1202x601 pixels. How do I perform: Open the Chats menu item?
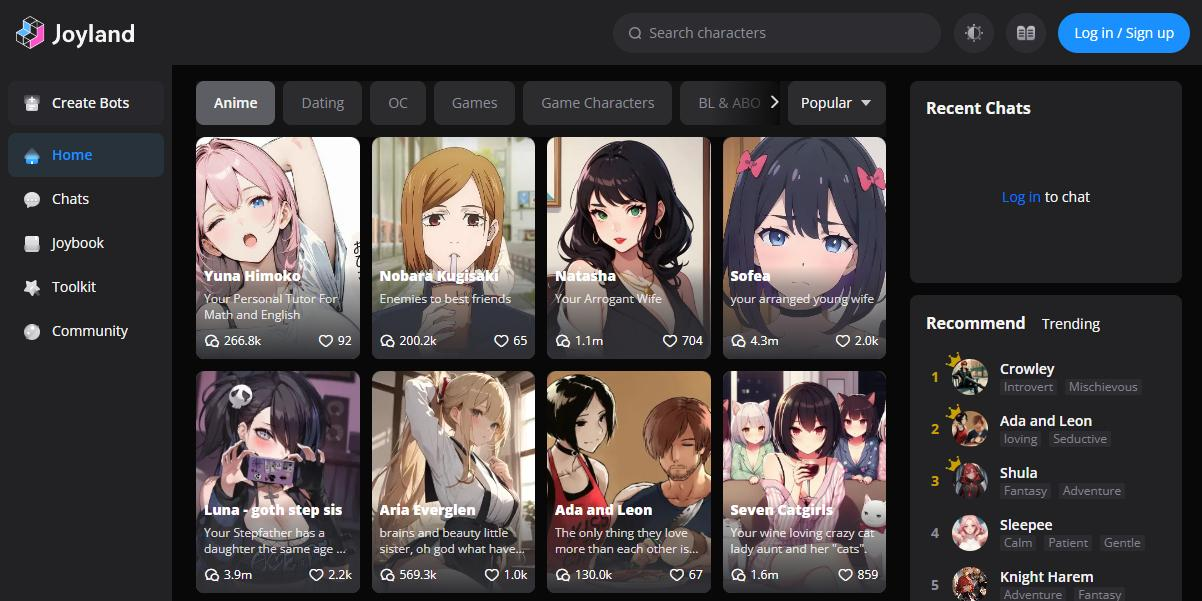click(x=86, y=199)
